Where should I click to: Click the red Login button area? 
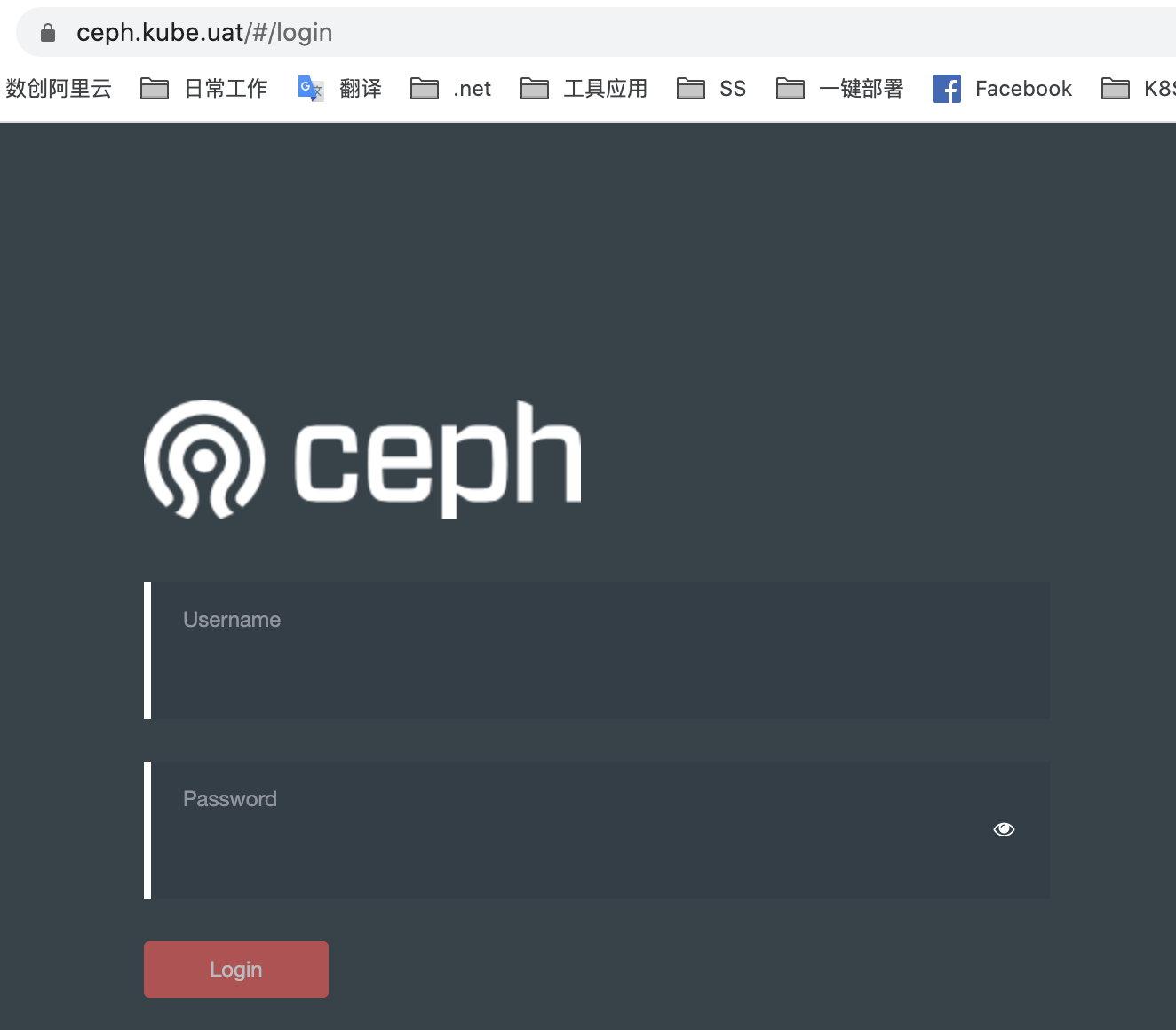point(235,969)
